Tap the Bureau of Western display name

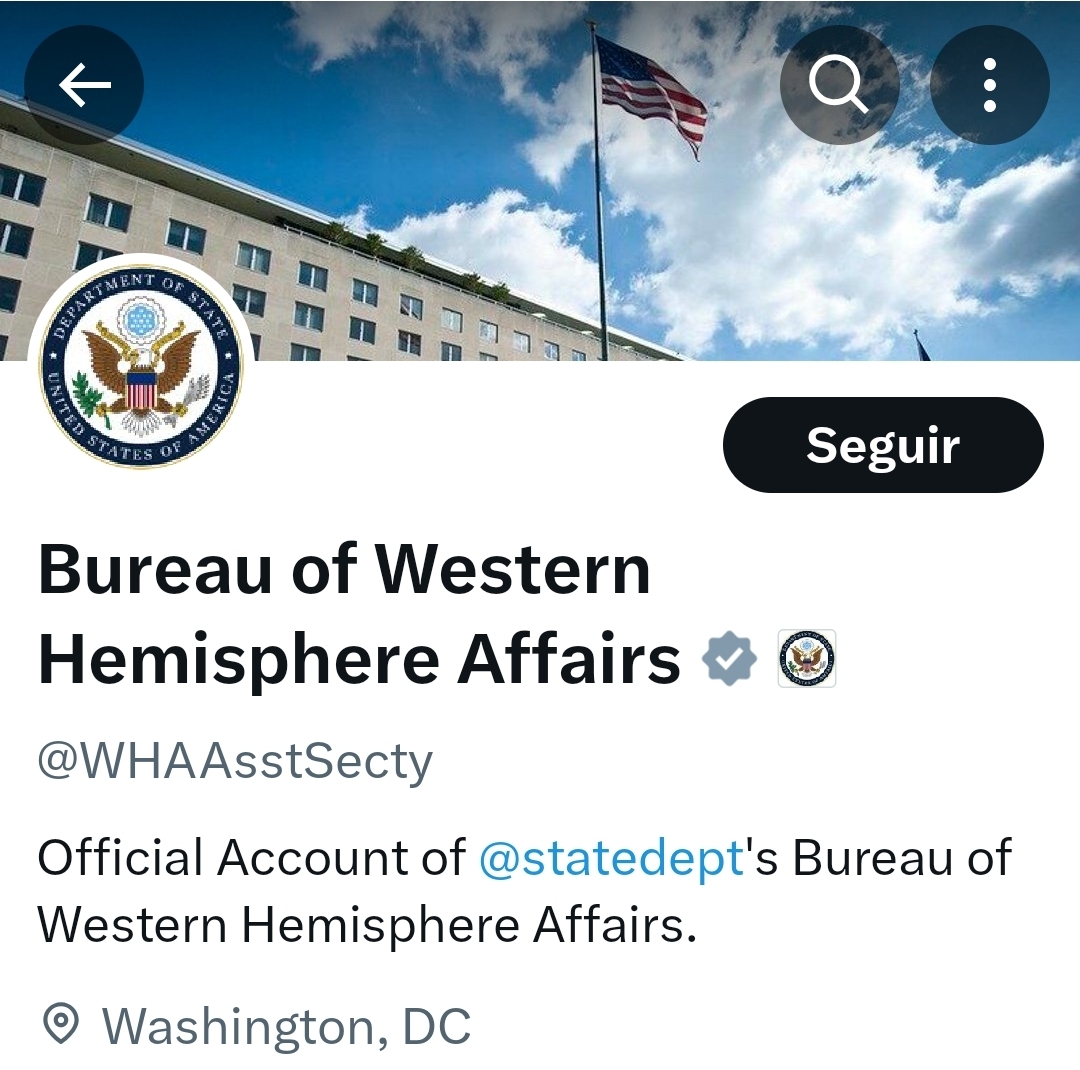coord(344,570)
